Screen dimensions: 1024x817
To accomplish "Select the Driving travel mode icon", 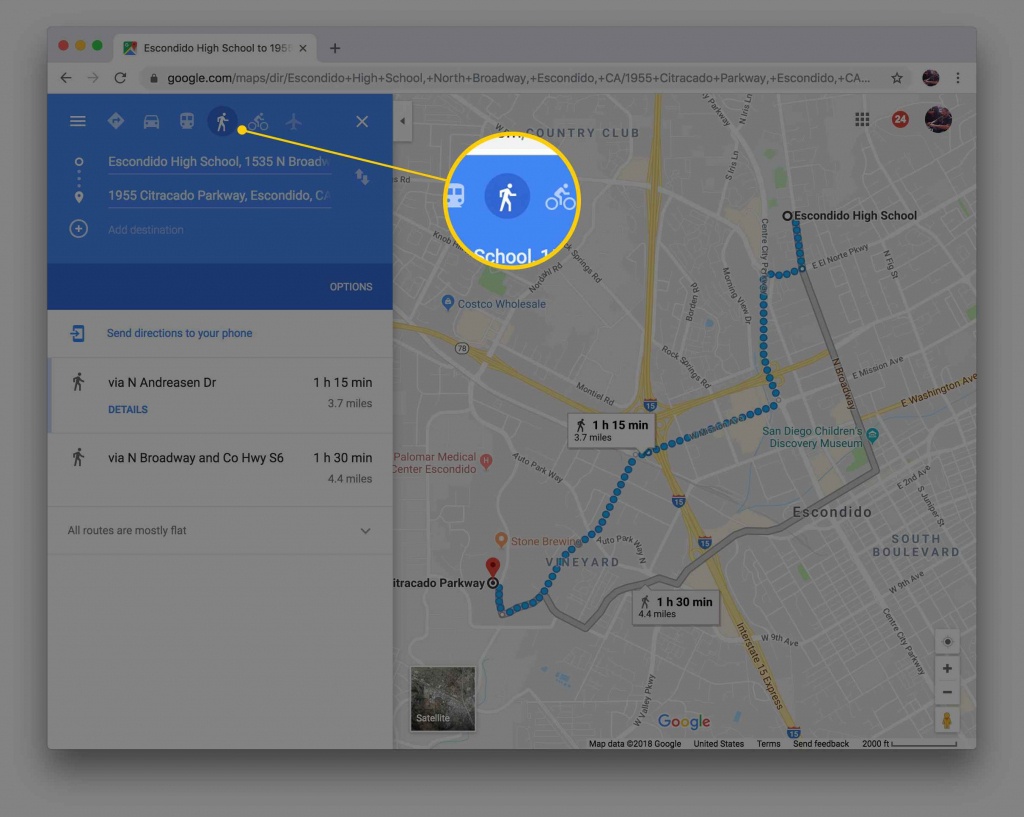I will click(151, 121).
